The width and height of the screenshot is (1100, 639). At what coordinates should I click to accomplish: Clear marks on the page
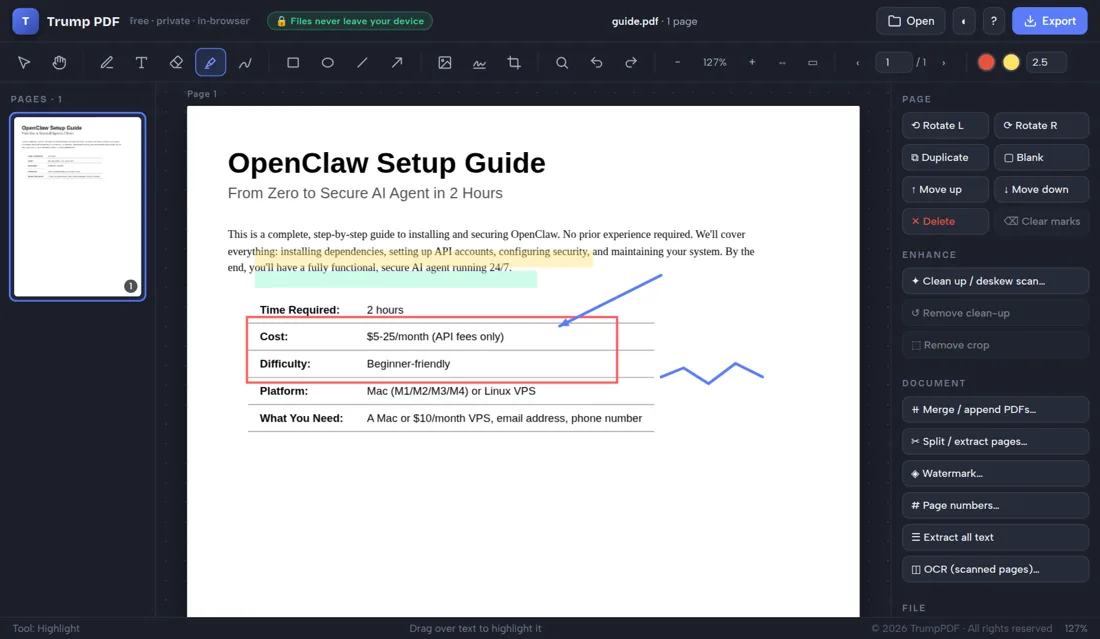[x=1041, y=221]
